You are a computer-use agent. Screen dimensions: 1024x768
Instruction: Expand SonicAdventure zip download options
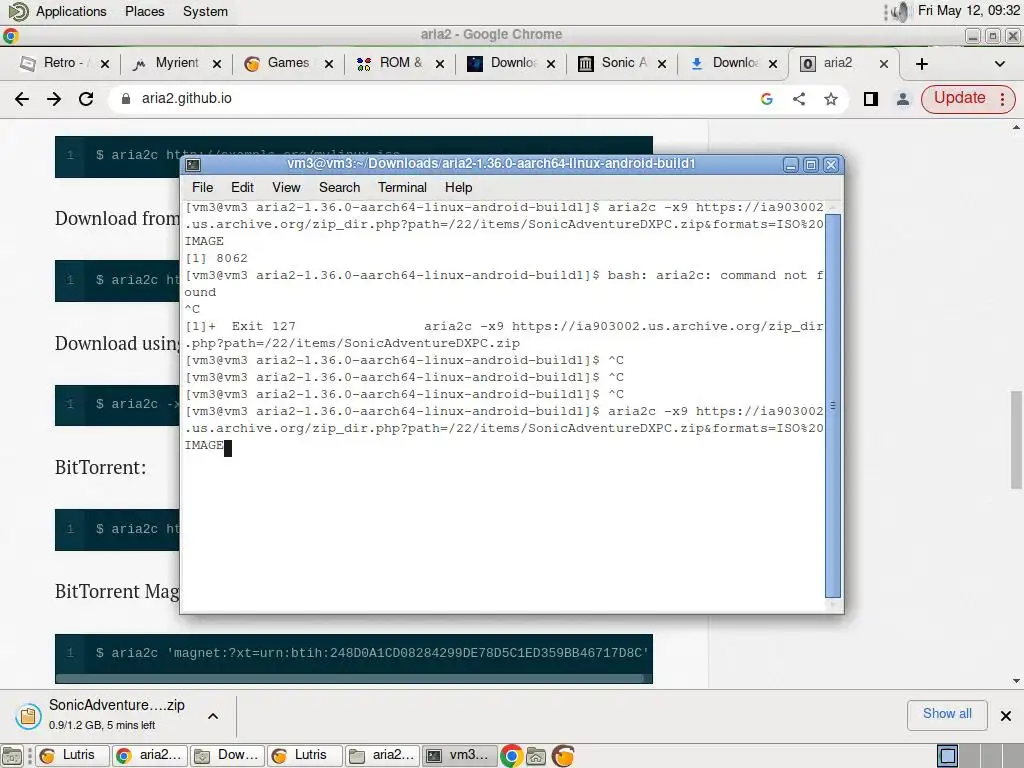[x=213, y=716]
